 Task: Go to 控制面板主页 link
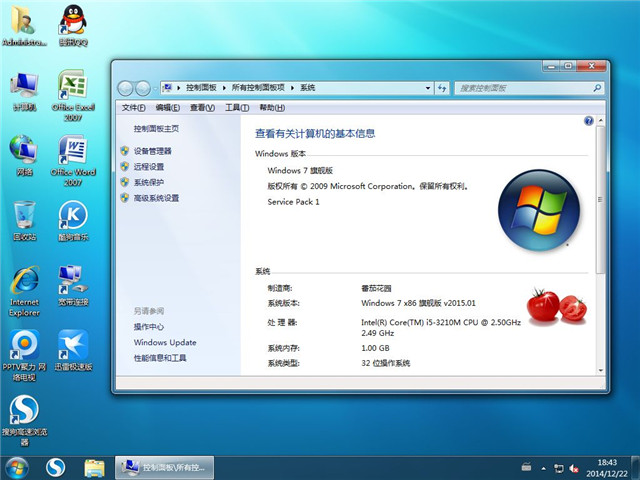pyautogui.click(x=156, y=129)
